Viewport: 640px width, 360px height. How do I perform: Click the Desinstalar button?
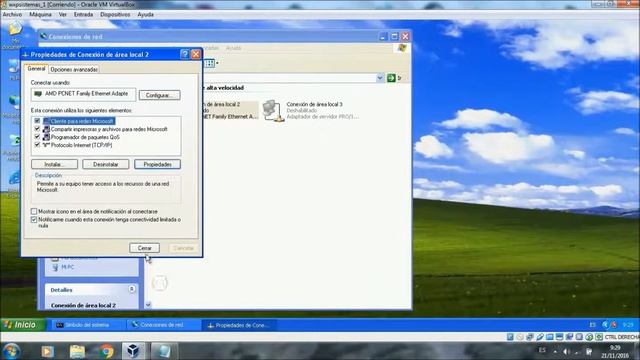(x=106, y=164)
